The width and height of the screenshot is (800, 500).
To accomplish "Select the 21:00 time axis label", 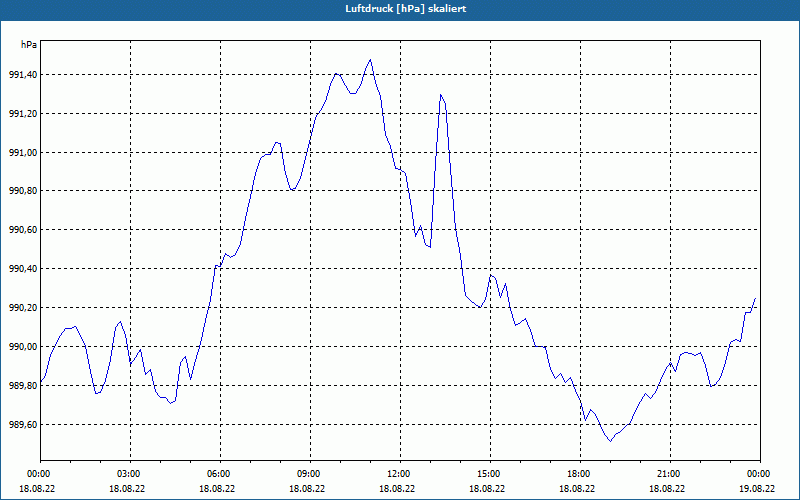I will coord(668,474).
